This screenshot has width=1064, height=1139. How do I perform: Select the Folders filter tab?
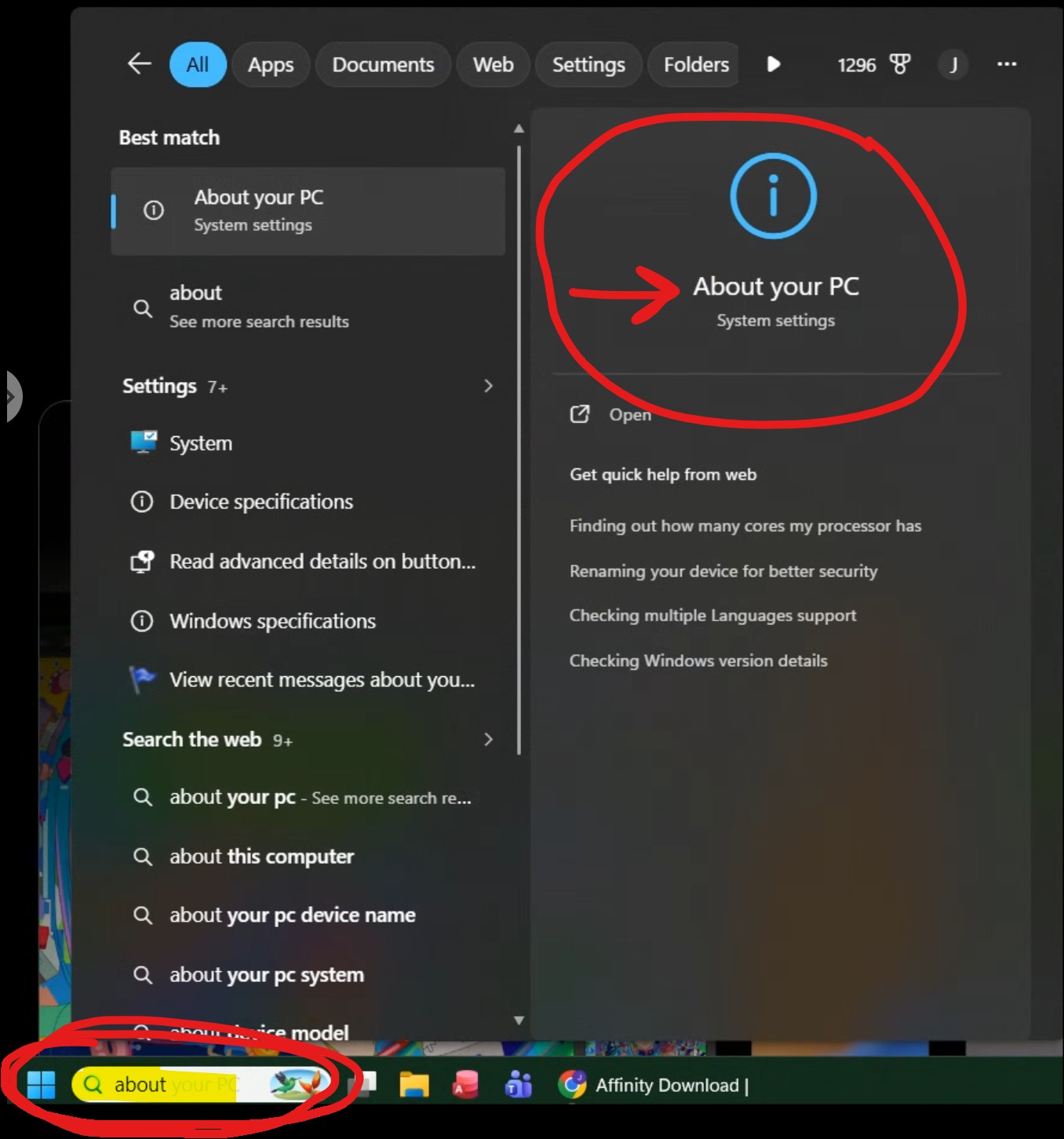[x=695, y=64]
